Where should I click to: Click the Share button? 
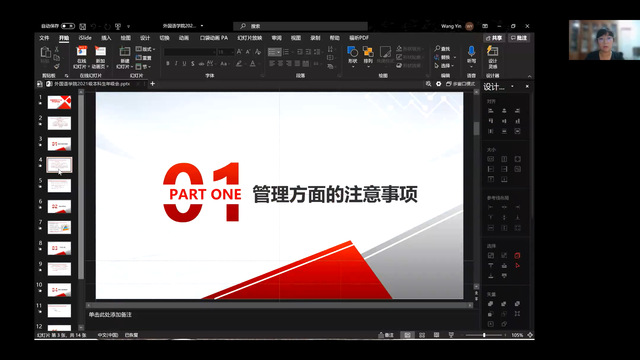(x=494, y=38)
